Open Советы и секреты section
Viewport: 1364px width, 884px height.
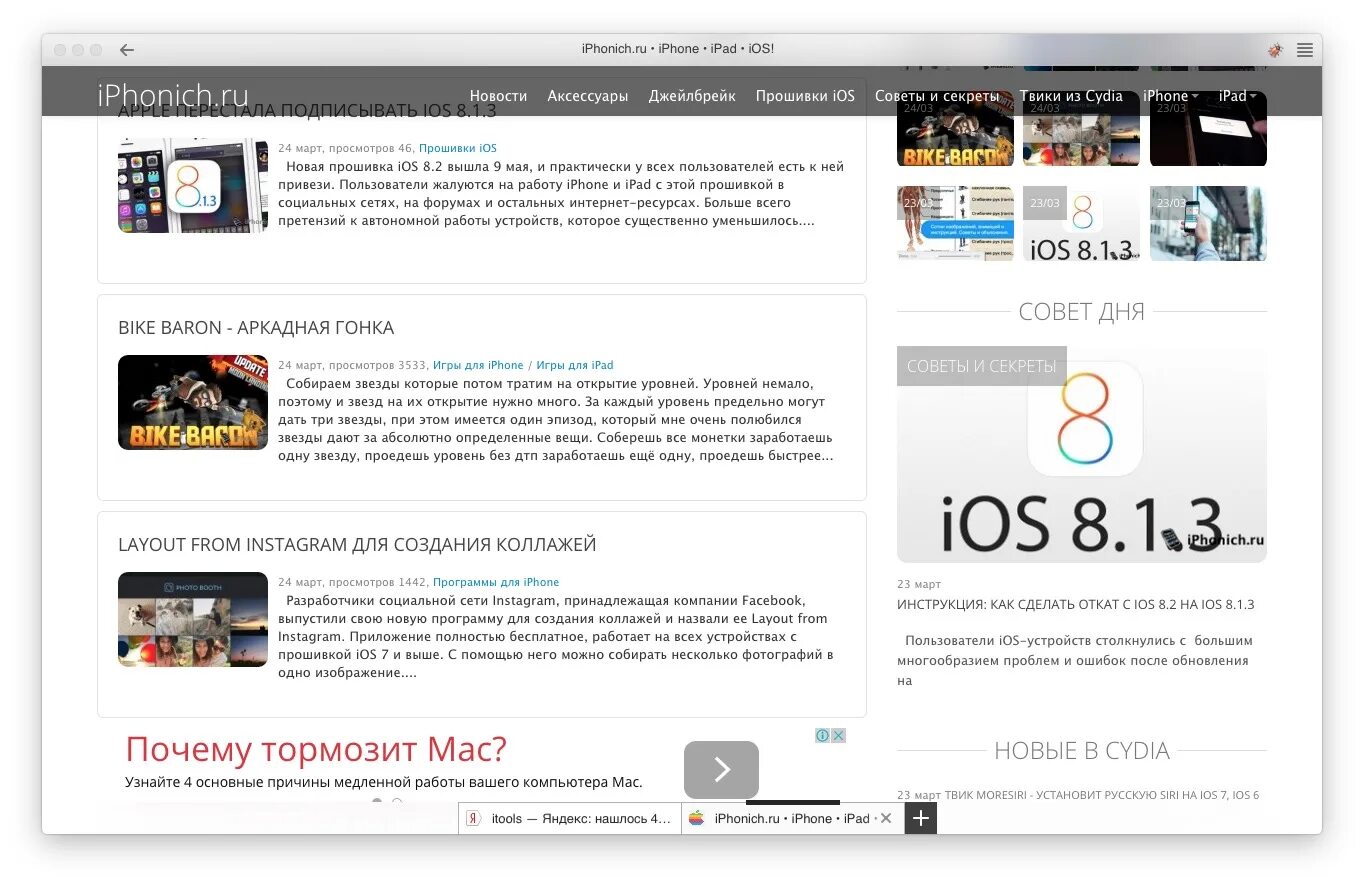(x=937, y=96)
